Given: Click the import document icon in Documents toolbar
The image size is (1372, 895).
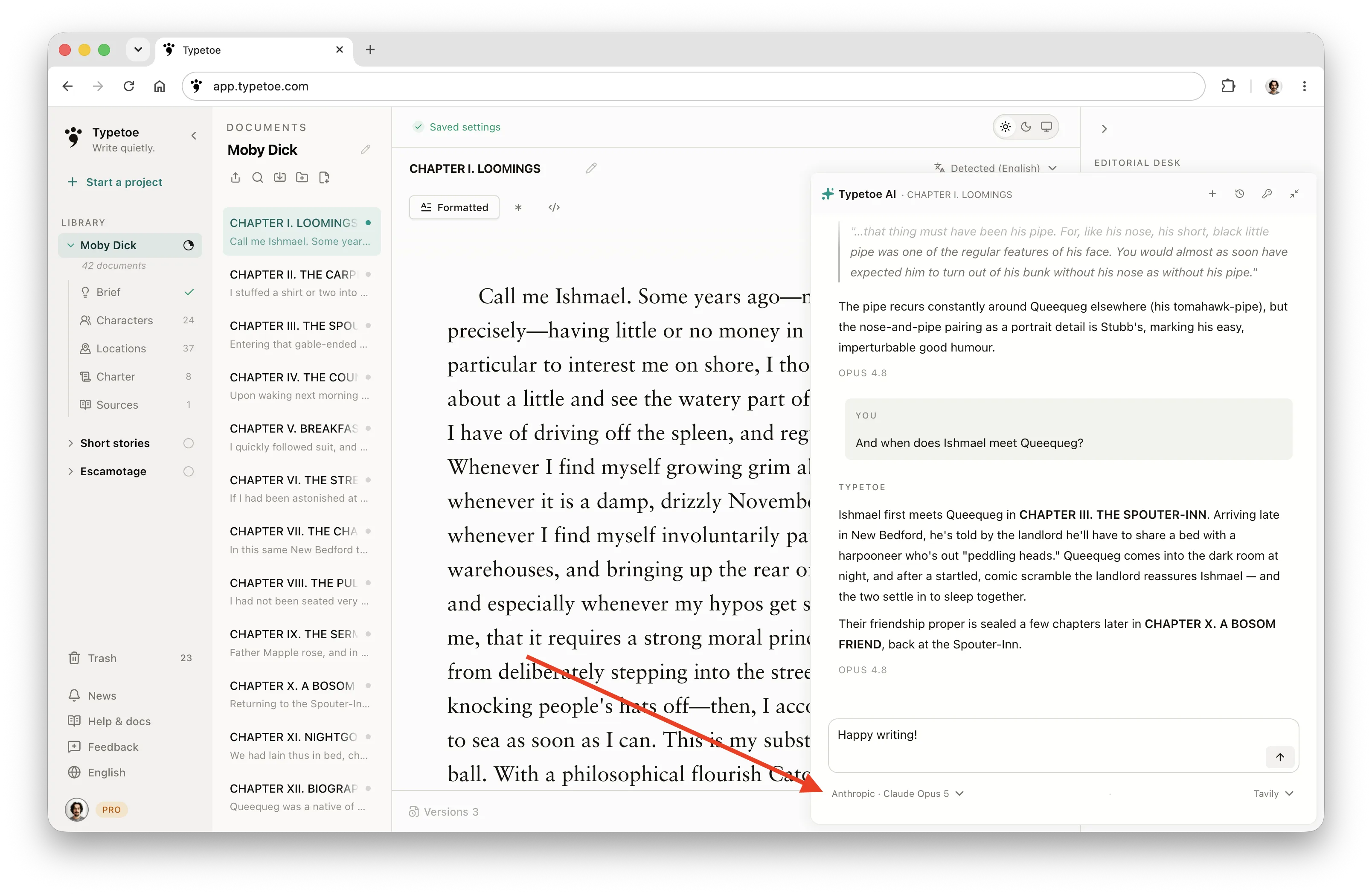Looking at the screenshot, I should pos(279,177).
